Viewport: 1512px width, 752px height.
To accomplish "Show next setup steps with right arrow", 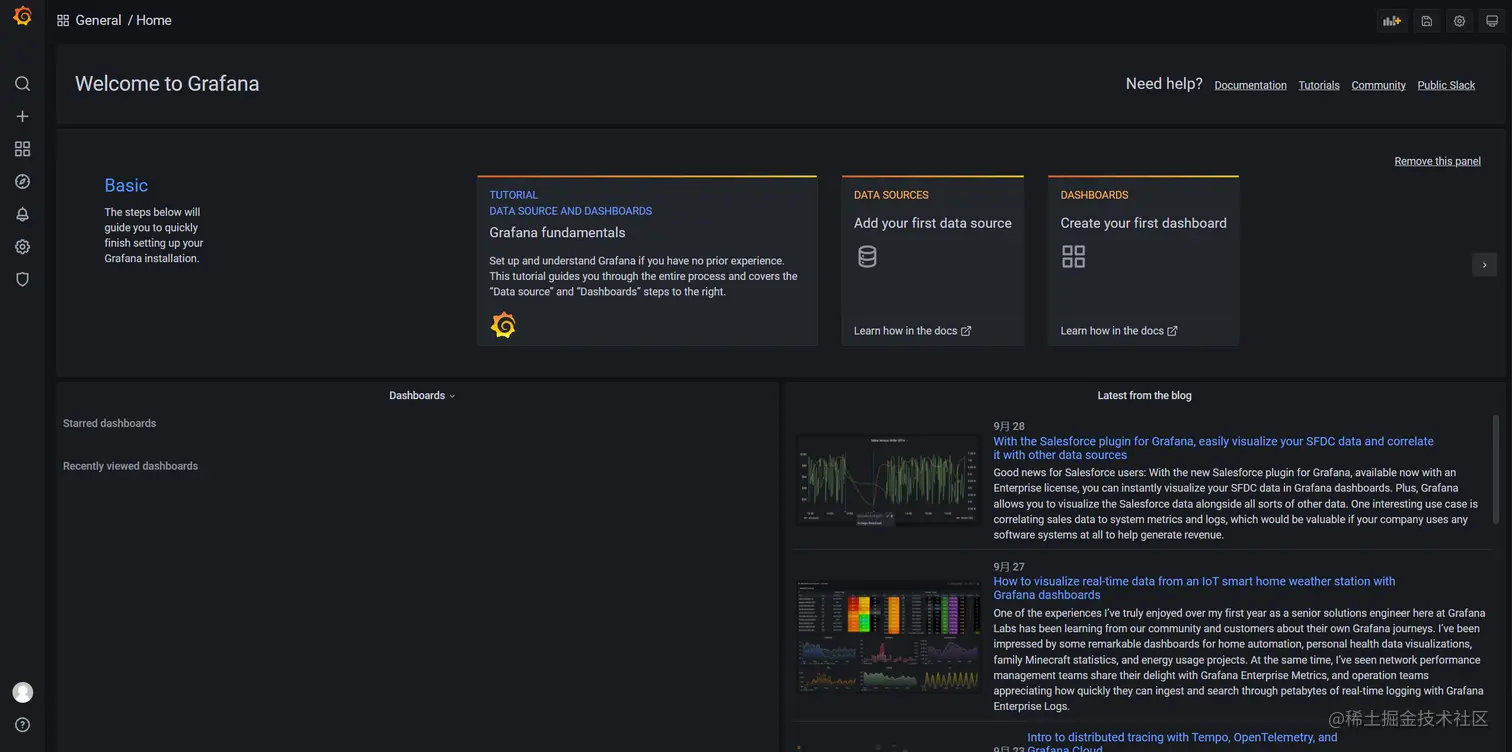I will point(1484,265).
